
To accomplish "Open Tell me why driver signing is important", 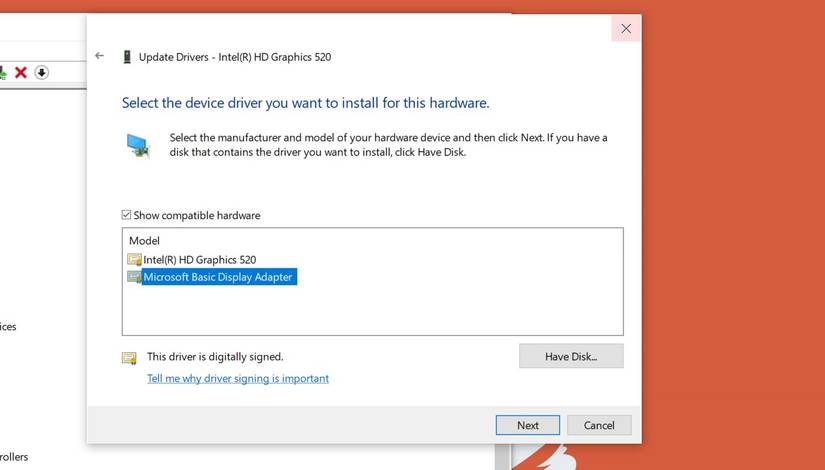I will [238, 379].
